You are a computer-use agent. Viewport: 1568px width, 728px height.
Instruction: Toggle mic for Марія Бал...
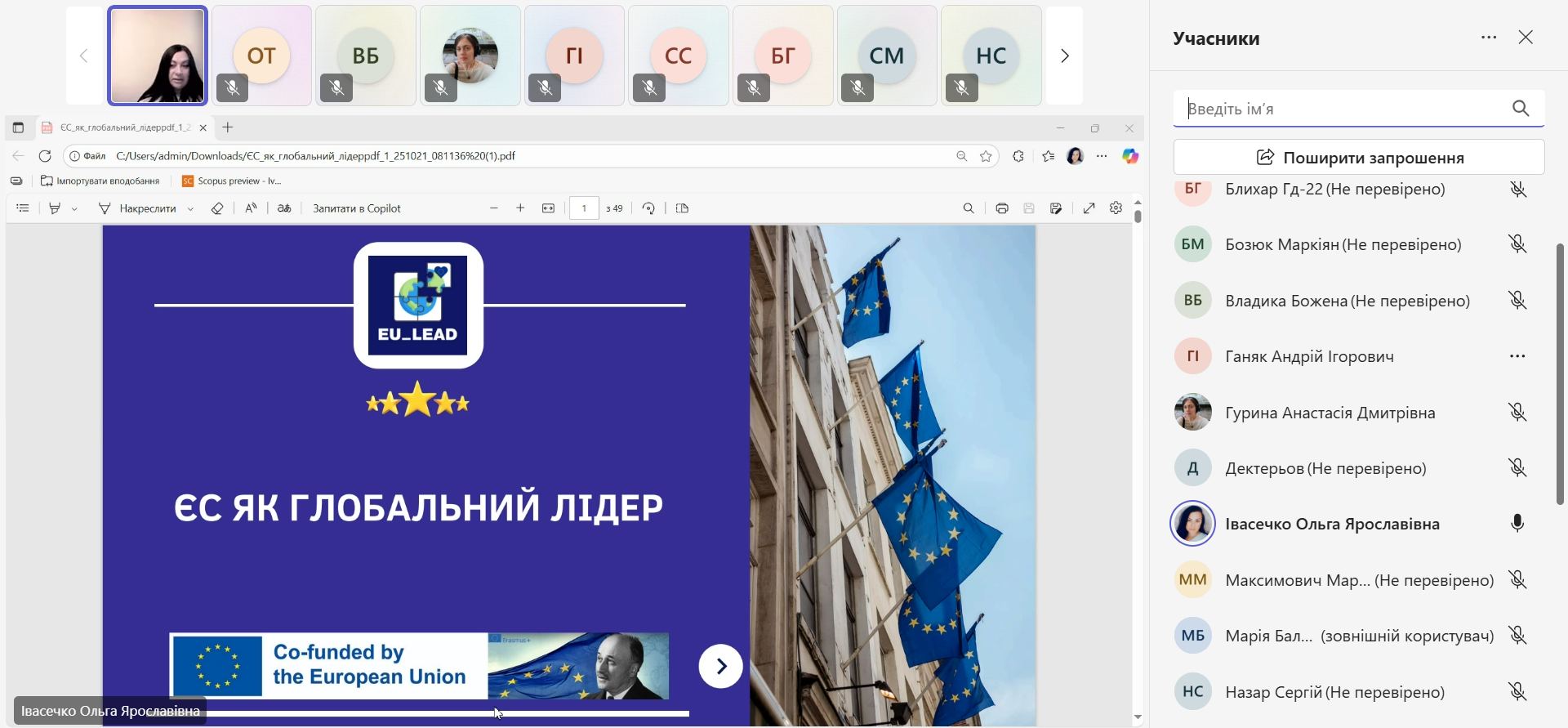point(1517,636)
